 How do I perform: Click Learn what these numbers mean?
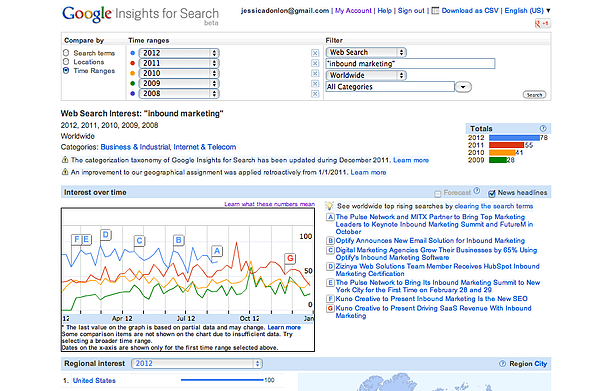click(269, 204)
